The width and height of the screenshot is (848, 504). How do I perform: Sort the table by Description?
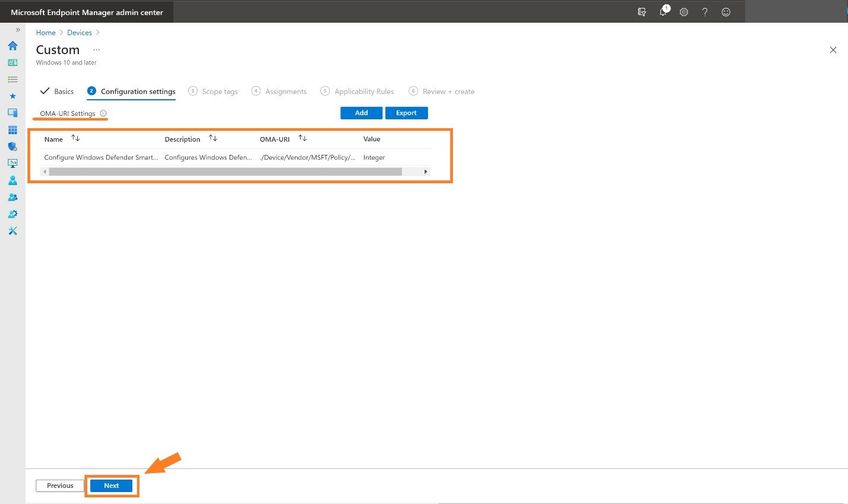pyautogui.click(x=213, y=138)
